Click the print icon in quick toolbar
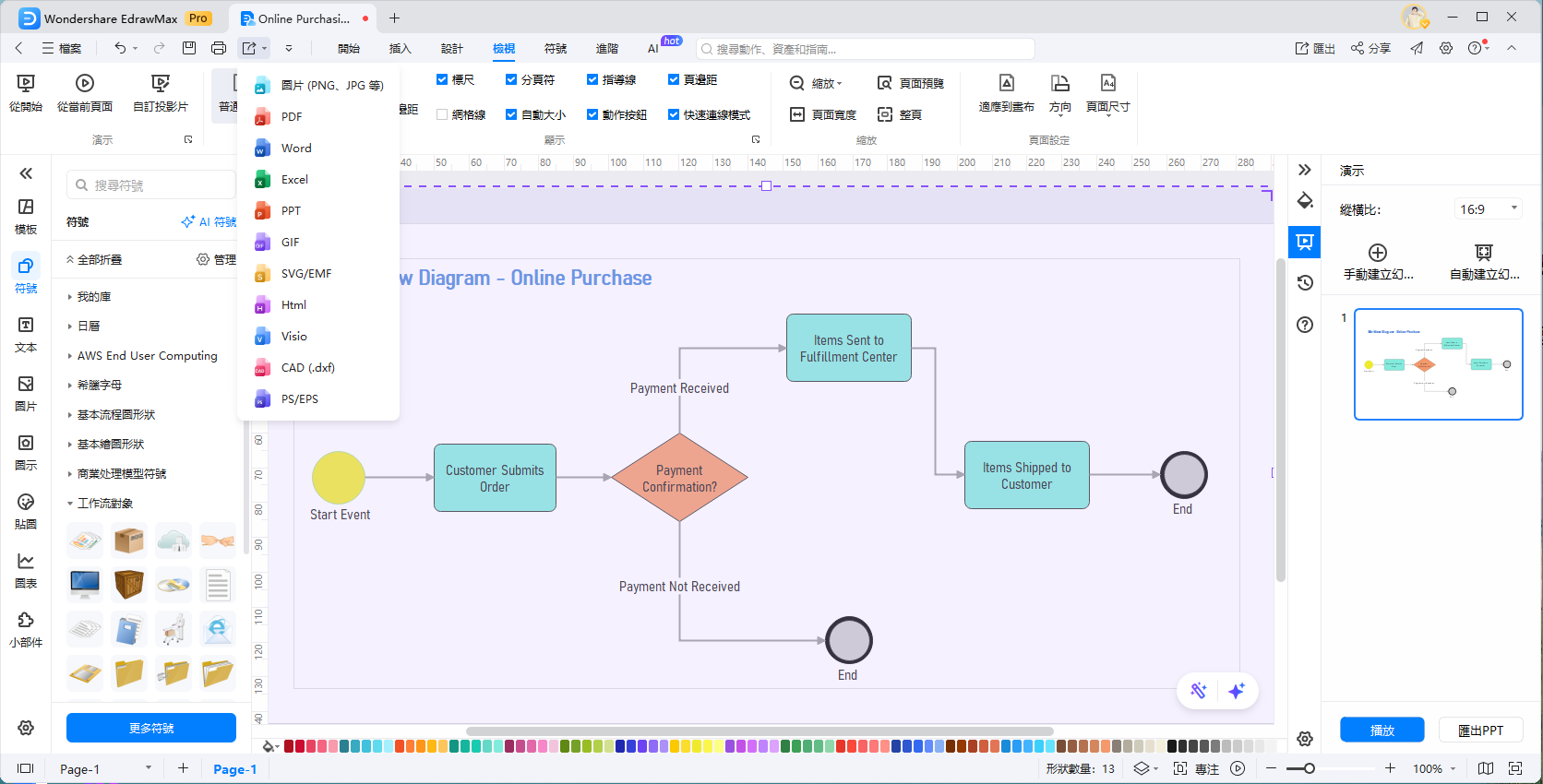The height and width of the screenshot is (784, 1543). tap(219, 48)
